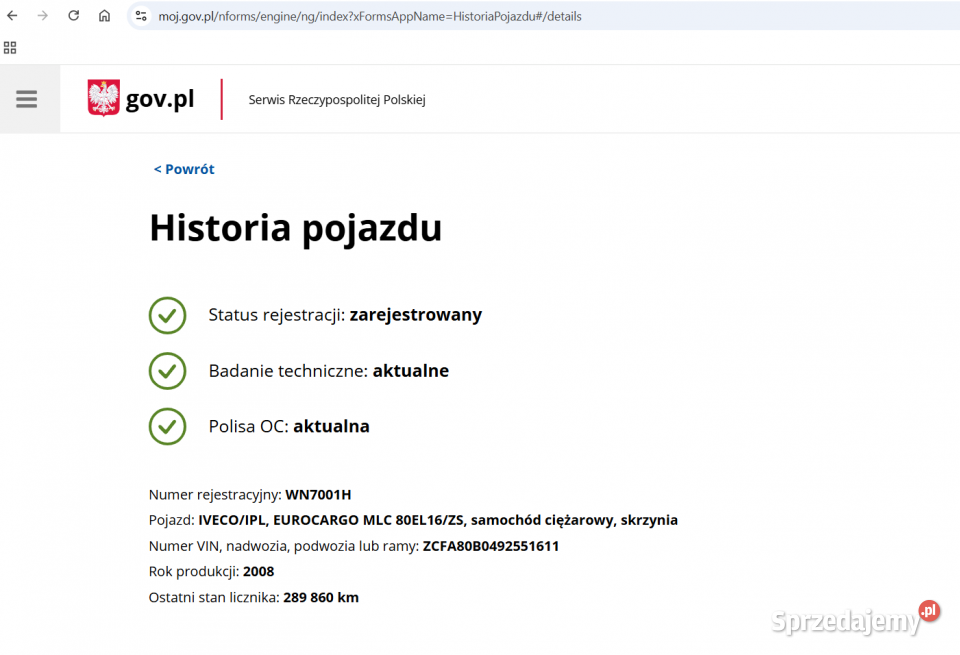Click the apps grid icon on bookmarks bar

(x=10, y=47)
